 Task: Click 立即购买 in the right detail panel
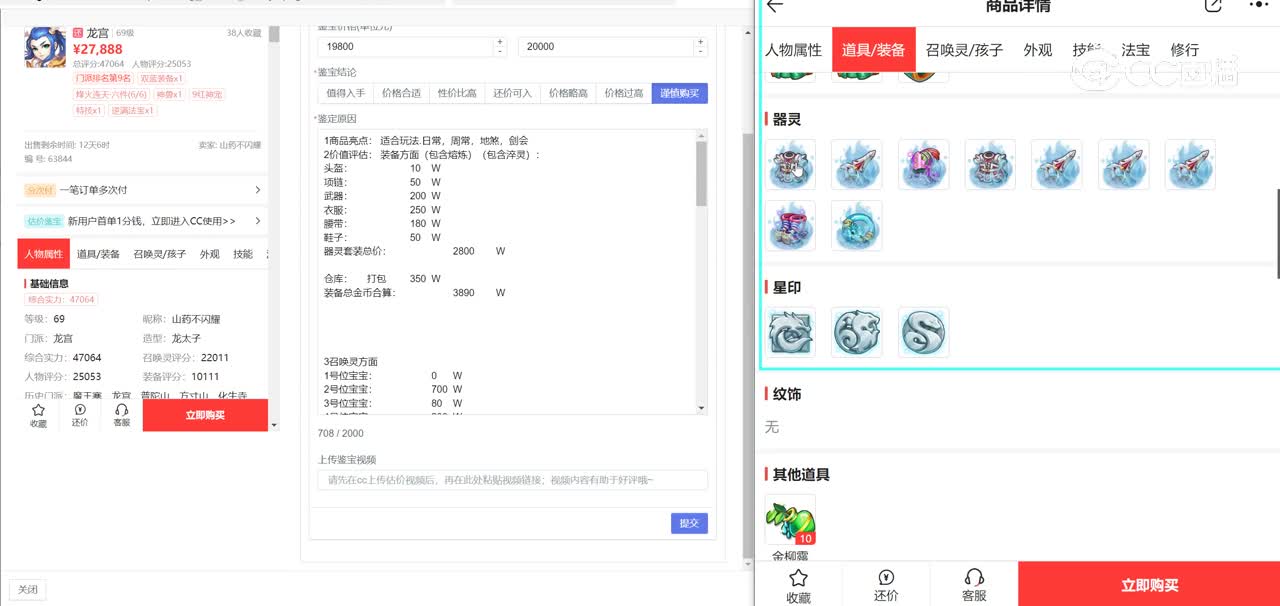1149,585
